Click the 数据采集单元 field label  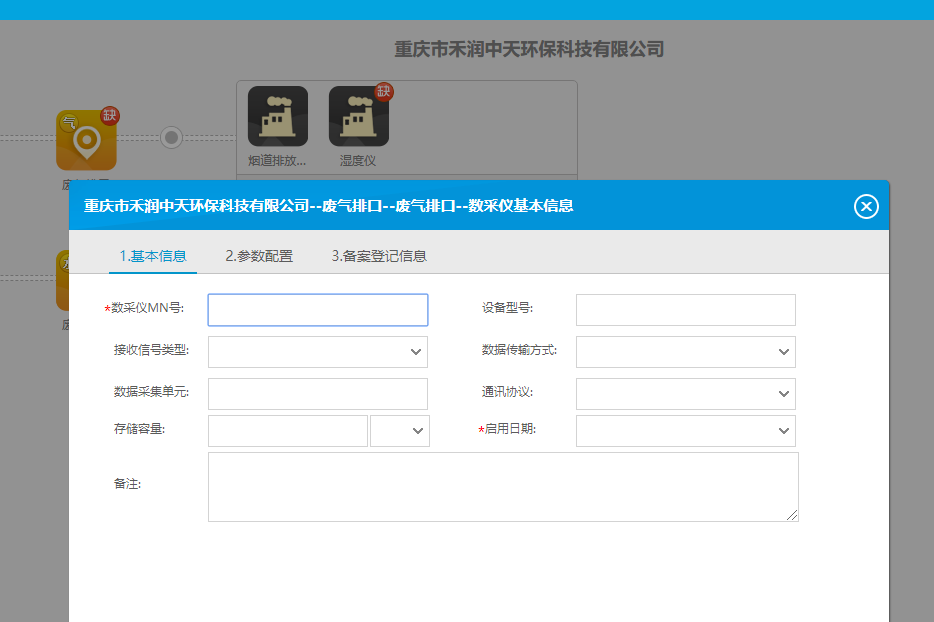[x=151, y=392]
